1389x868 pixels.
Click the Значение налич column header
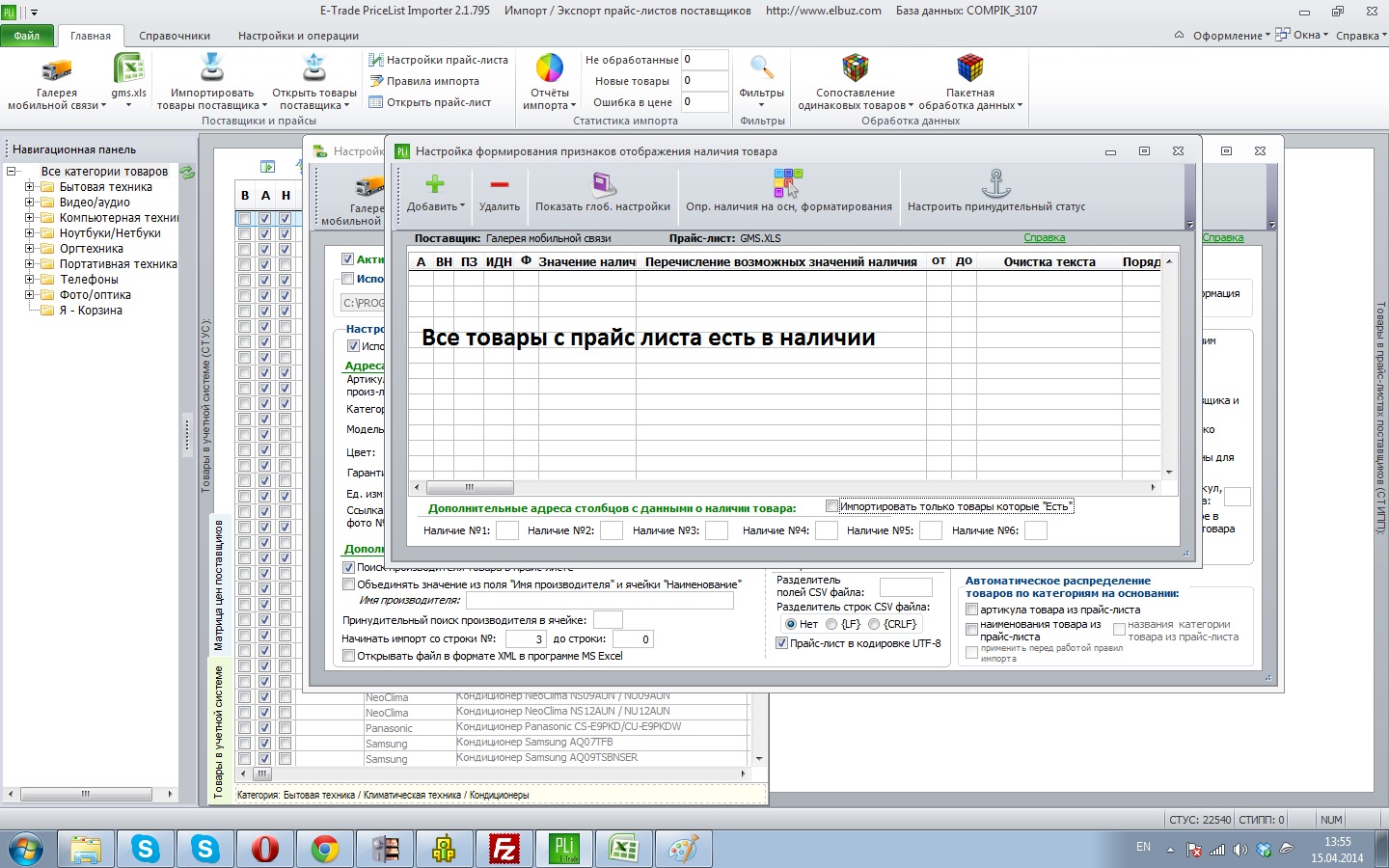point(586,261)
